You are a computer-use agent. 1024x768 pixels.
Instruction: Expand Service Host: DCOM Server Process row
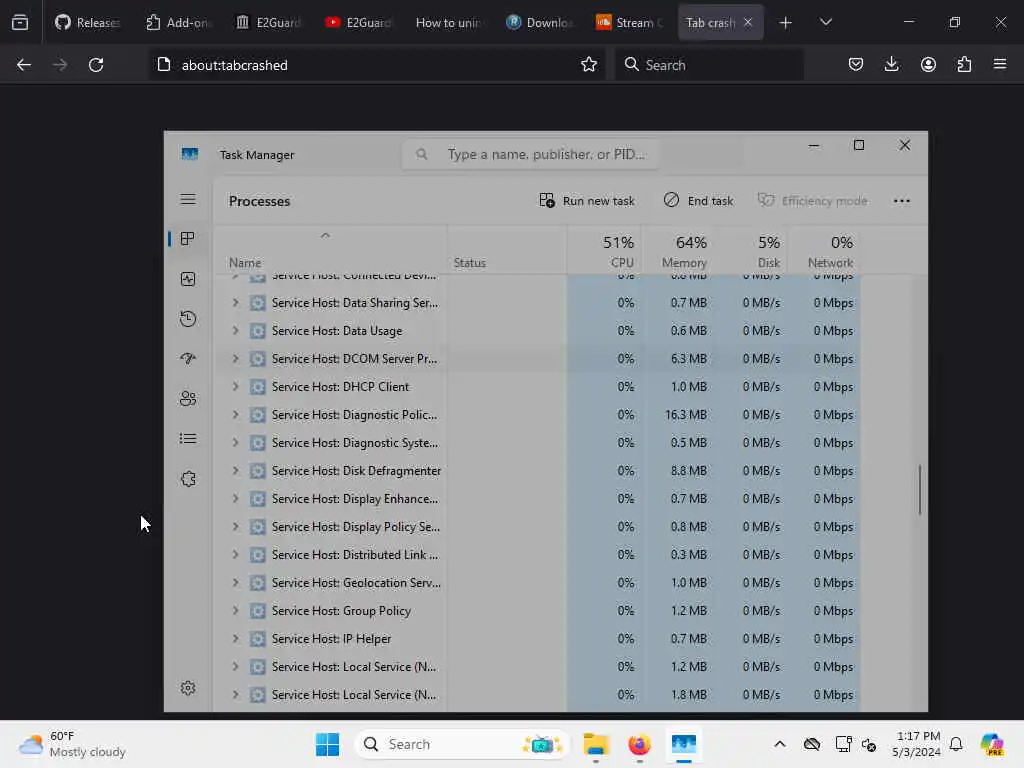coord(235,359)
